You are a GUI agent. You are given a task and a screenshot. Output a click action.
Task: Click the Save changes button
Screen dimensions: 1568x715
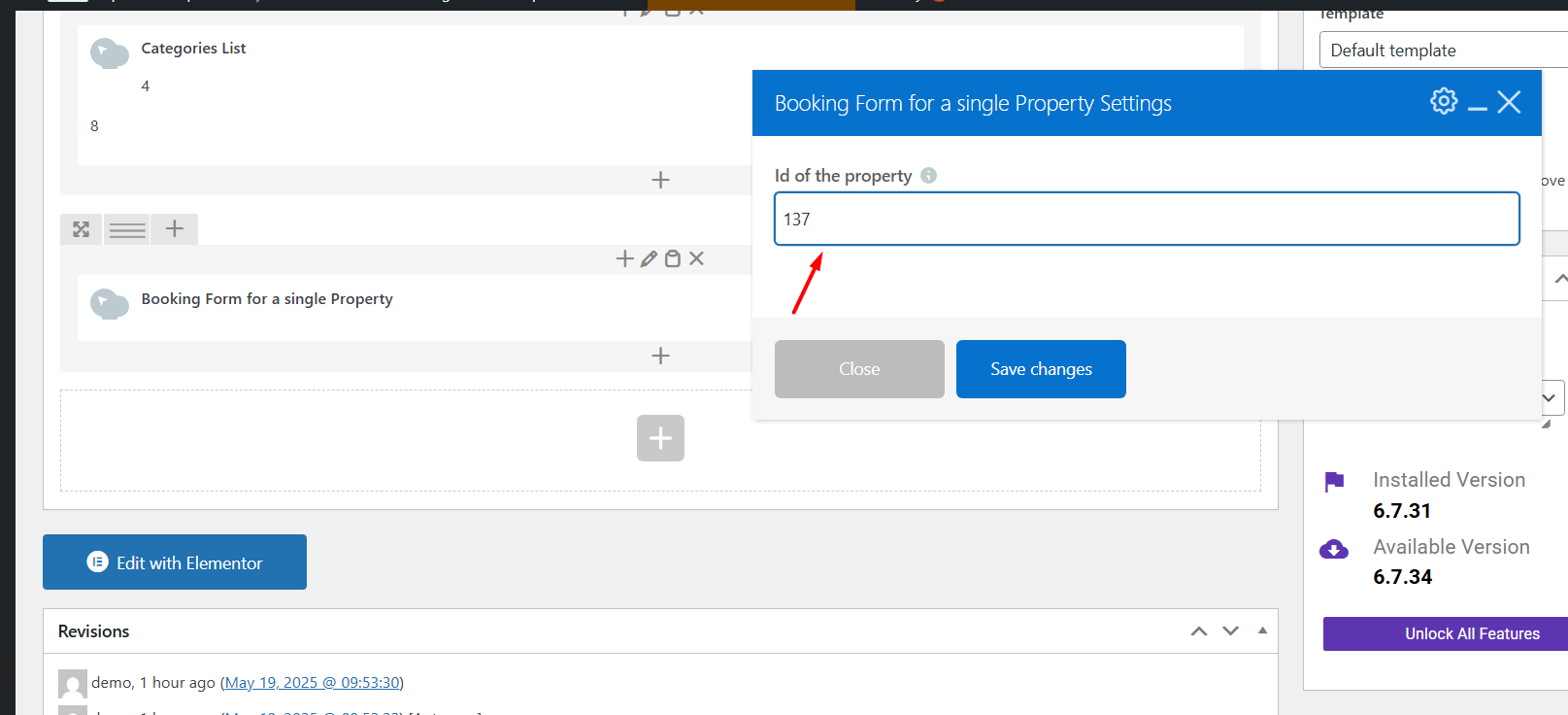coord(1041,369)
